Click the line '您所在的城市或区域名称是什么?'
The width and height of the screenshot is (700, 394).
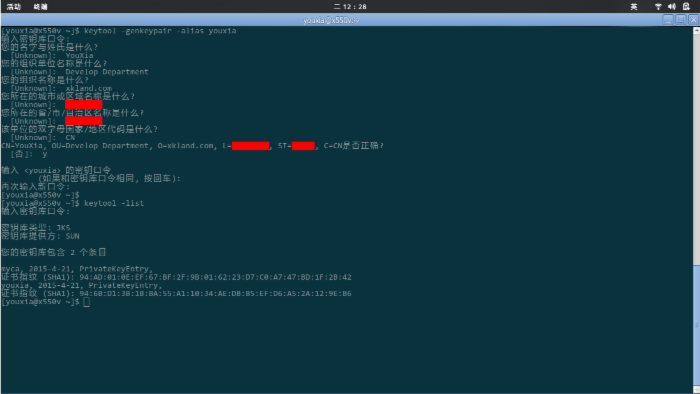[68, 96]
